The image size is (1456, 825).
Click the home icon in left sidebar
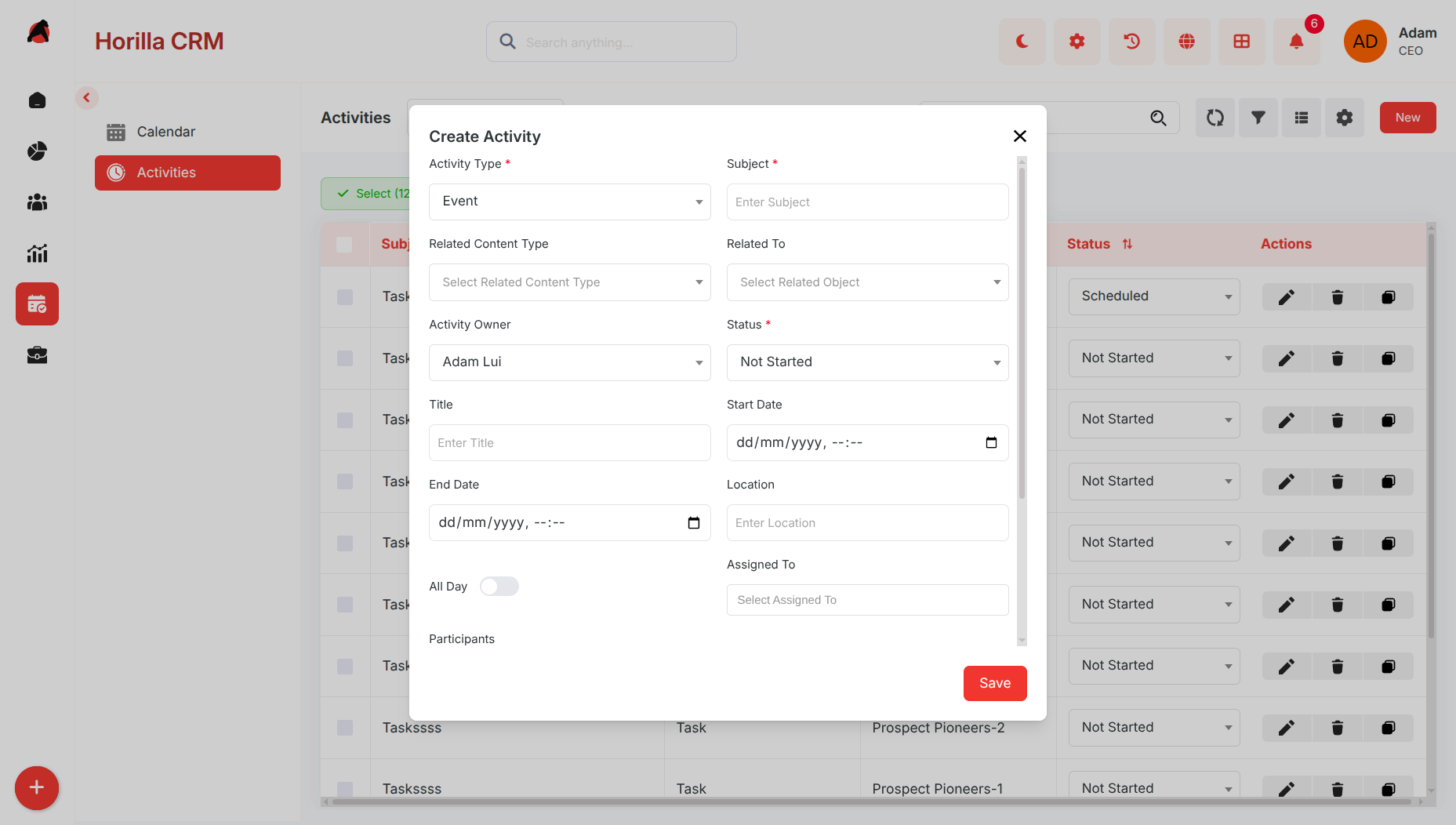[37, 100]
